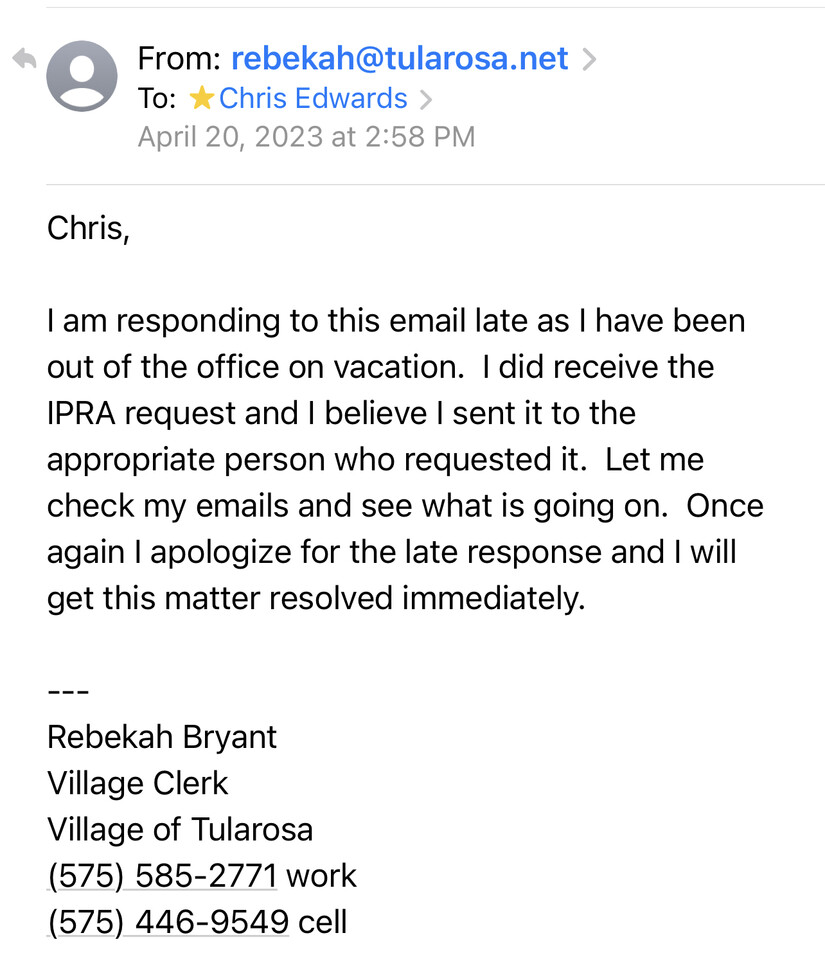Click the gold VIP star icon
The width and height of the screenshot is (825, 960).
pyautogui.click(x=201, y=98)
